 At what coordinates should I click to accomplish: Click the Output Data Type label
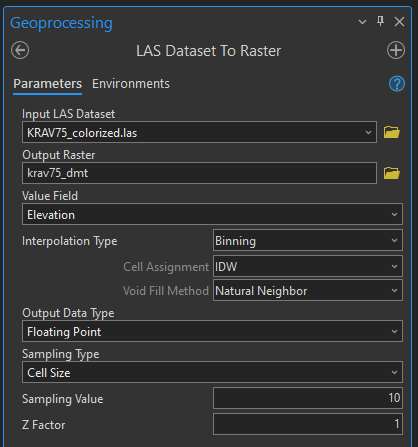(x=68, y=313)
